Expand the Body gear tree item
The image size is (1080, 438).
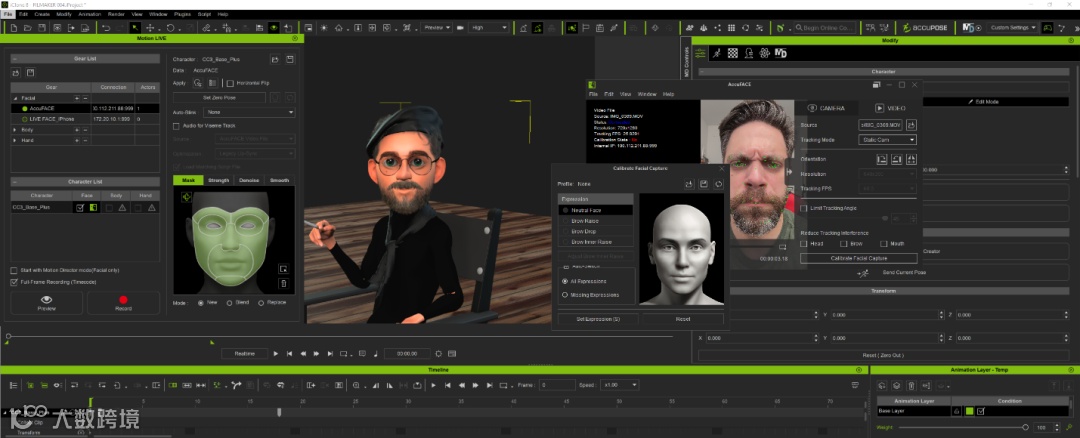(15, 130)
